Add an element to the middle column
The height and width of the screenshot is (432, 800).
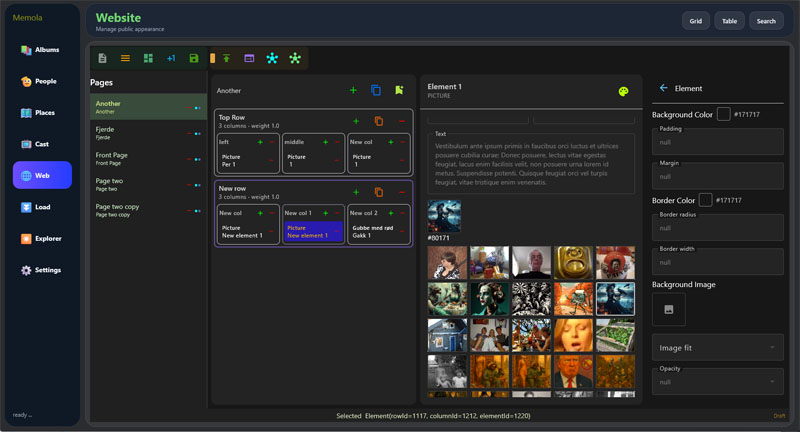coord(326,142)
